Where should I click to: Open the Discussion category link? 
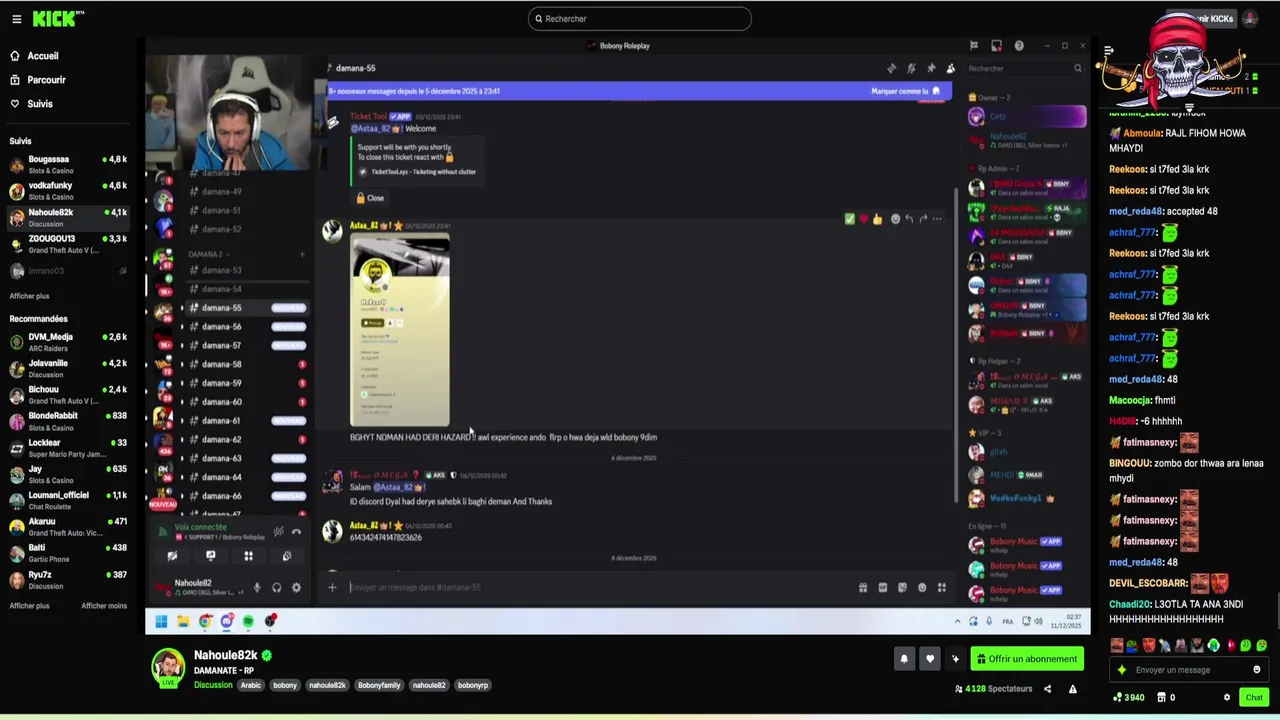point(213,685)
